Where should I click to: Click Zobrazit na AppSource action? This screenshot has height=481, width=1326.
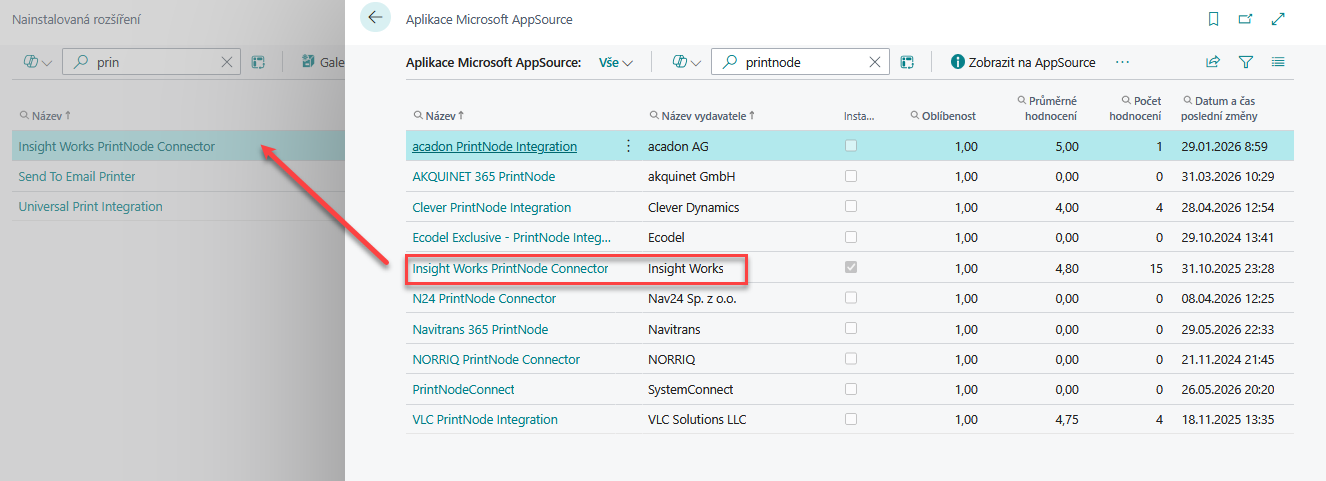[1023, 62]
